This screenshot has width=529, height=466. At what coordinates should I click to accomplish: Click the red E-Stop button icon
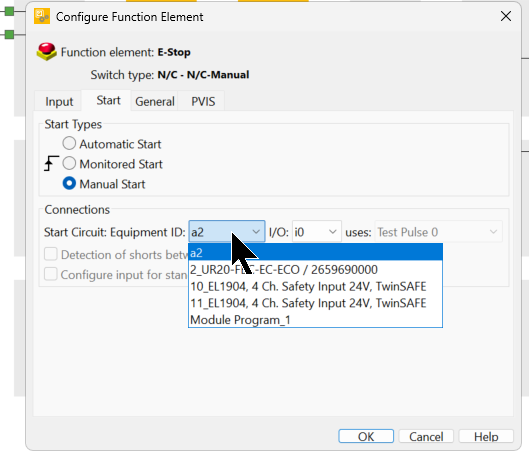(46, 52)
